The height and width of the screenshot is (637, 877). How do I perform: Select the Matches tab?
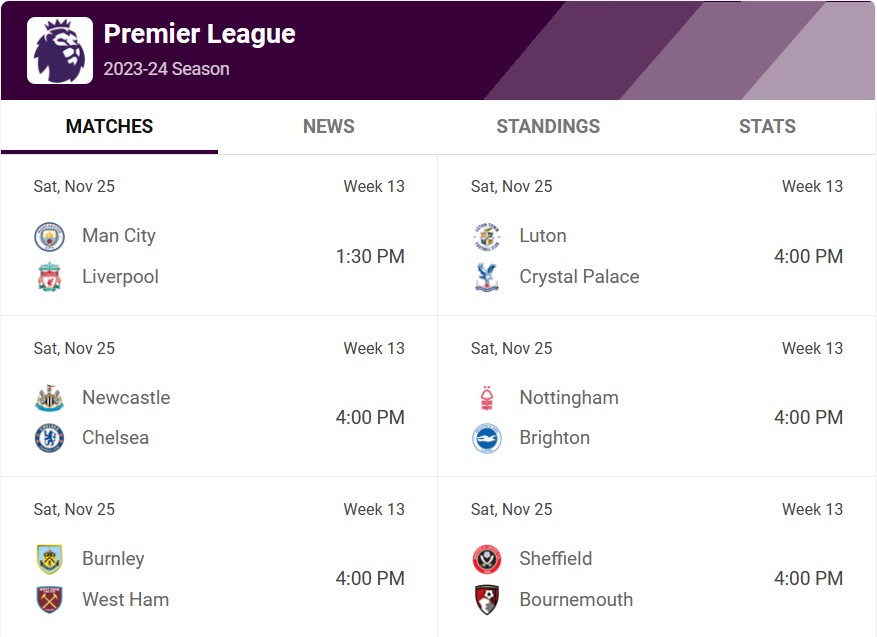pyautogui.click(x=110, y=126)
